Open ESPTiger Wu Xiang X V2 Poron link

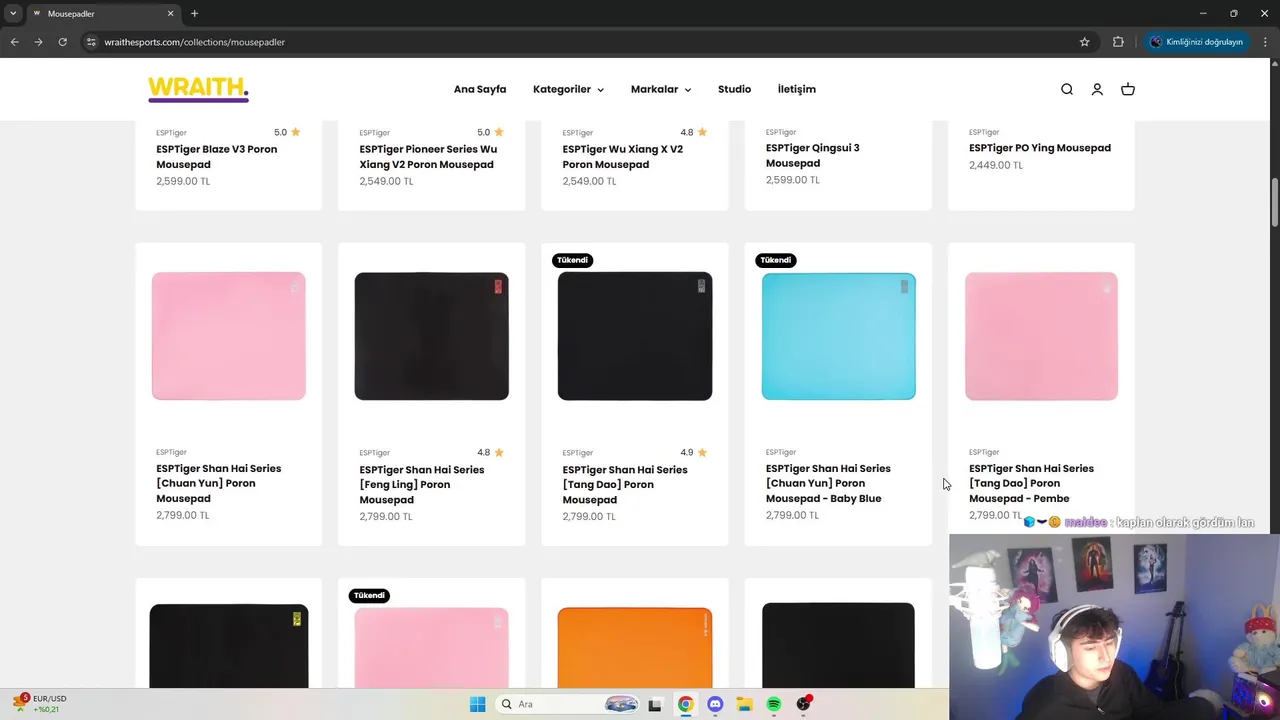point(622,157)
